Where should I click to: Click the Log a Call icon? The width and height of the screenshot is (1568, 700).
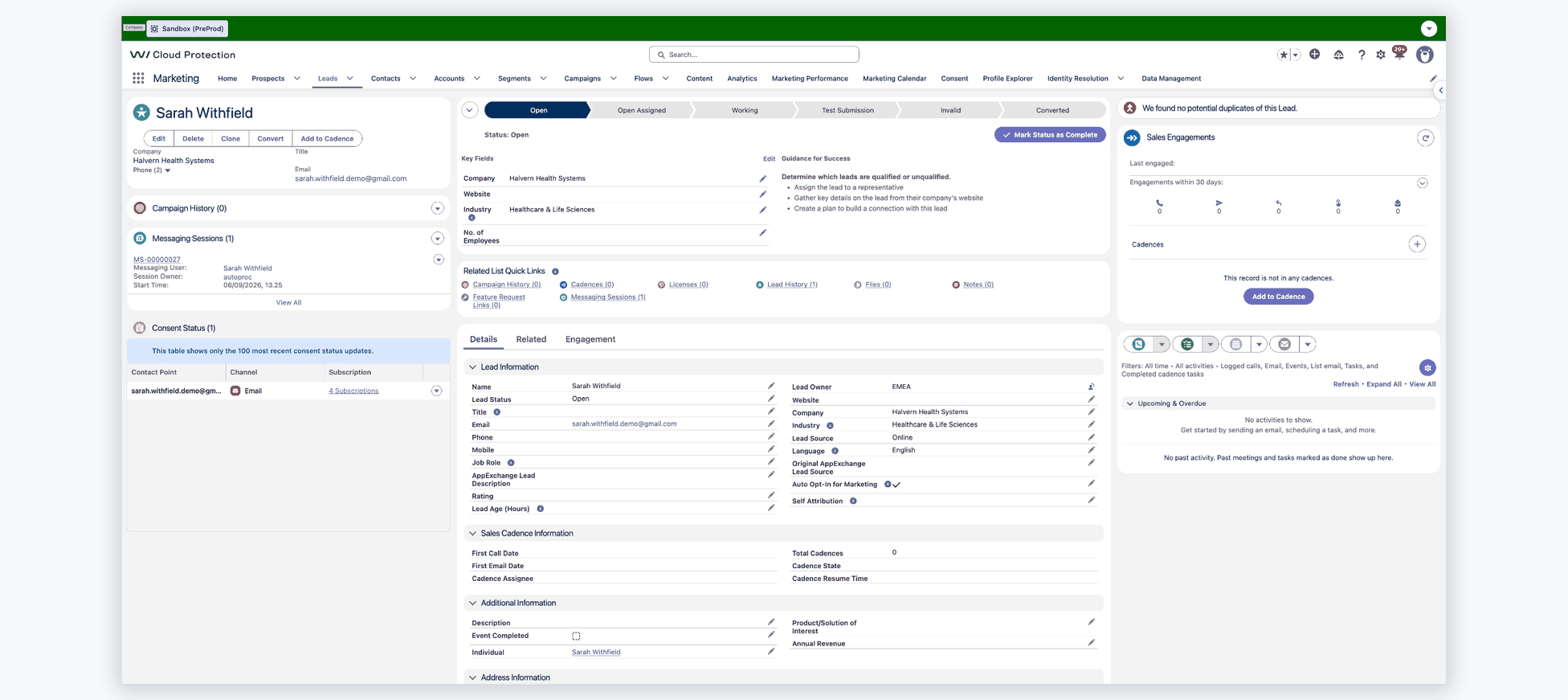1138,344
